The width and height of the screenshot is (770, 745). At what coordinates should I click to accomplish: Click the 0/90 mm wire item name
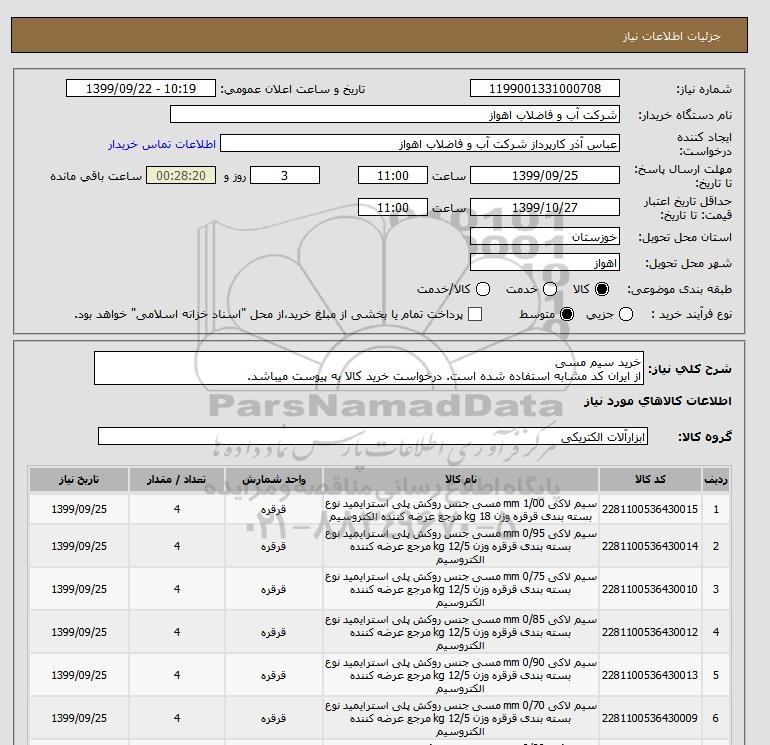tap(461, 675)
